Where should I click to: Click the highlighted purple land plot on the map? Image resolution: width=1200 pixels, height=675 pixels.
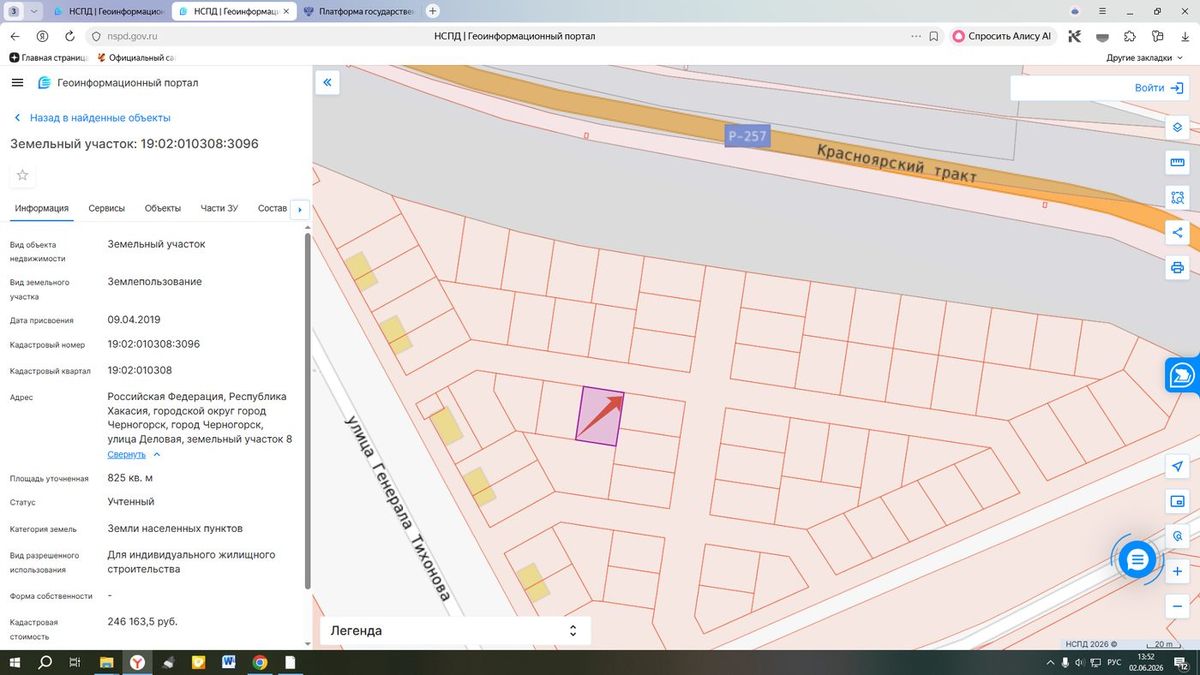(599, 415)
